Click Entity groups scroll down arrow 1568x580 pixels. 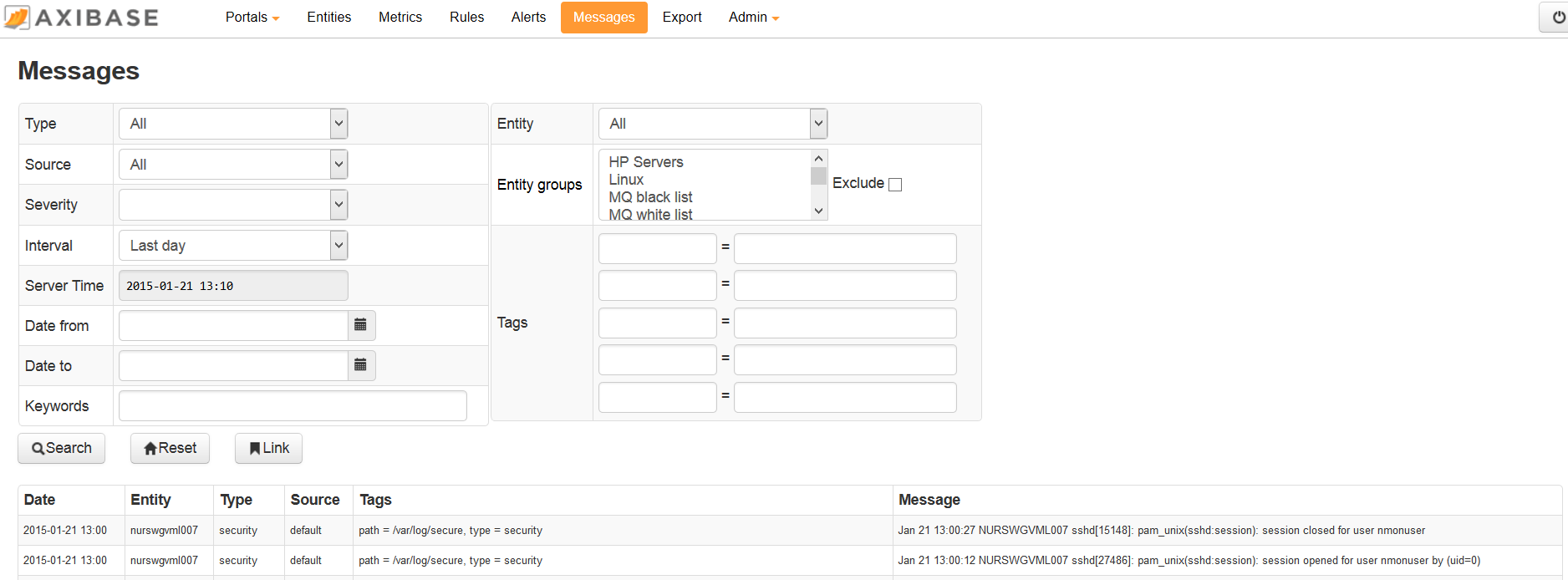[819, 211]
